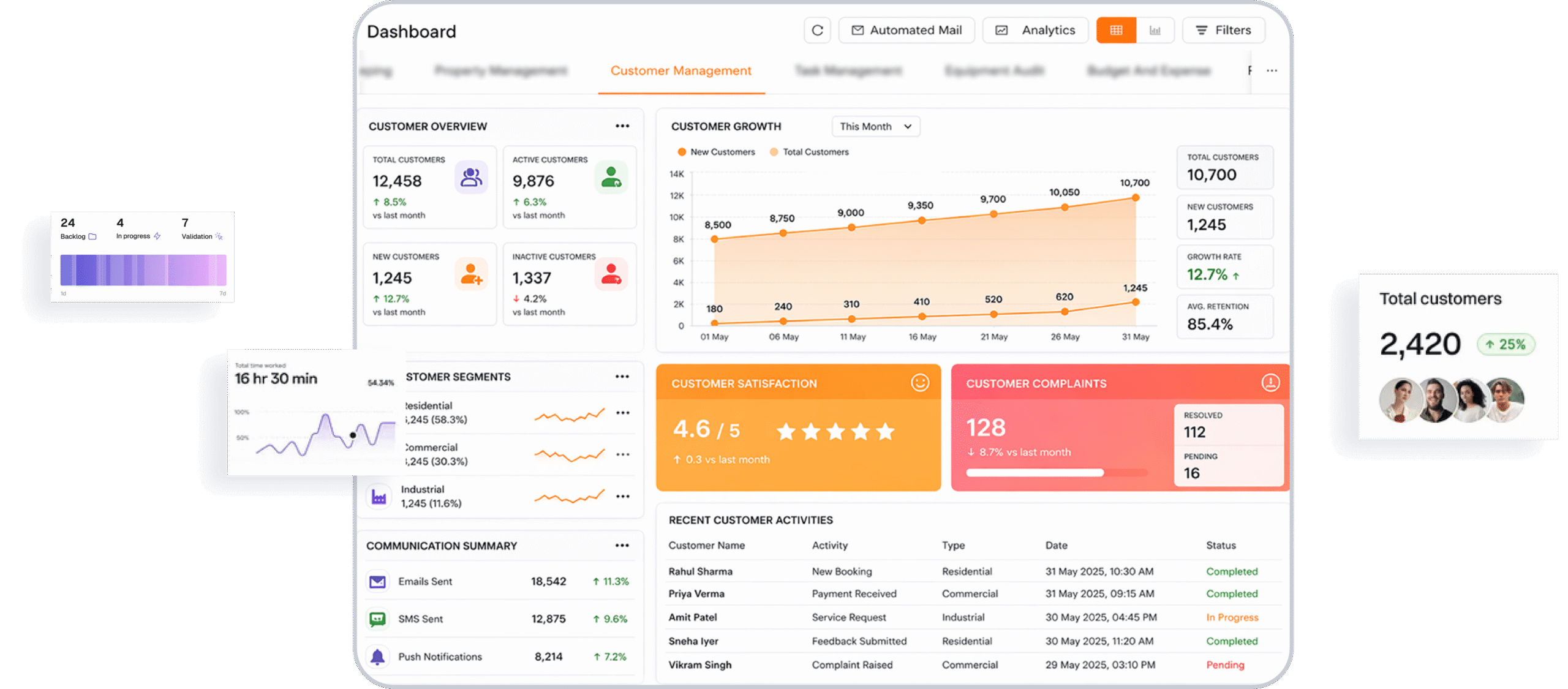Select the Customer Management tab
The height and width of the screenshot is (689, 1568).
click(680, 71)
